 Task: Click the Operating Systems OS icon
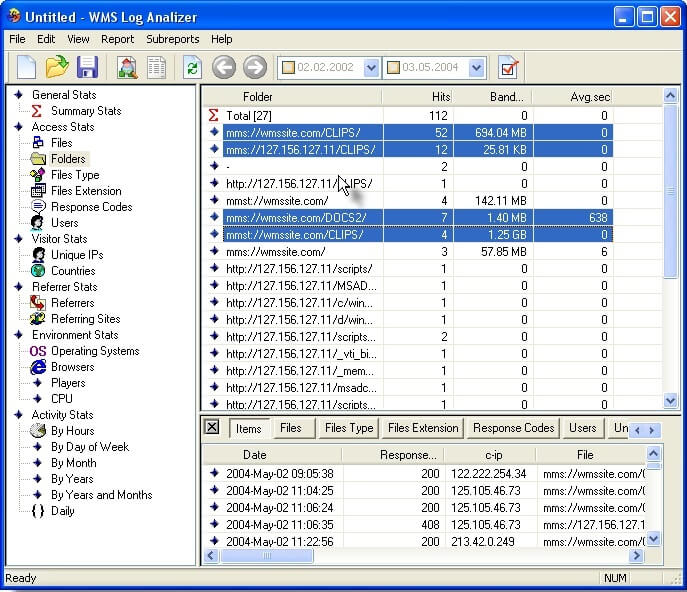click(x=38, y=351)
